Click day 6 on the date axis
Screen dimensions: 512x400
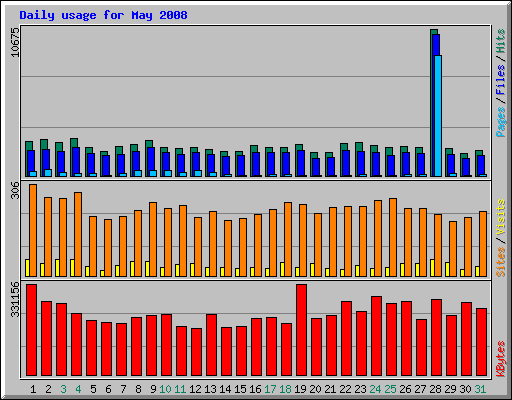click(108, 389)
